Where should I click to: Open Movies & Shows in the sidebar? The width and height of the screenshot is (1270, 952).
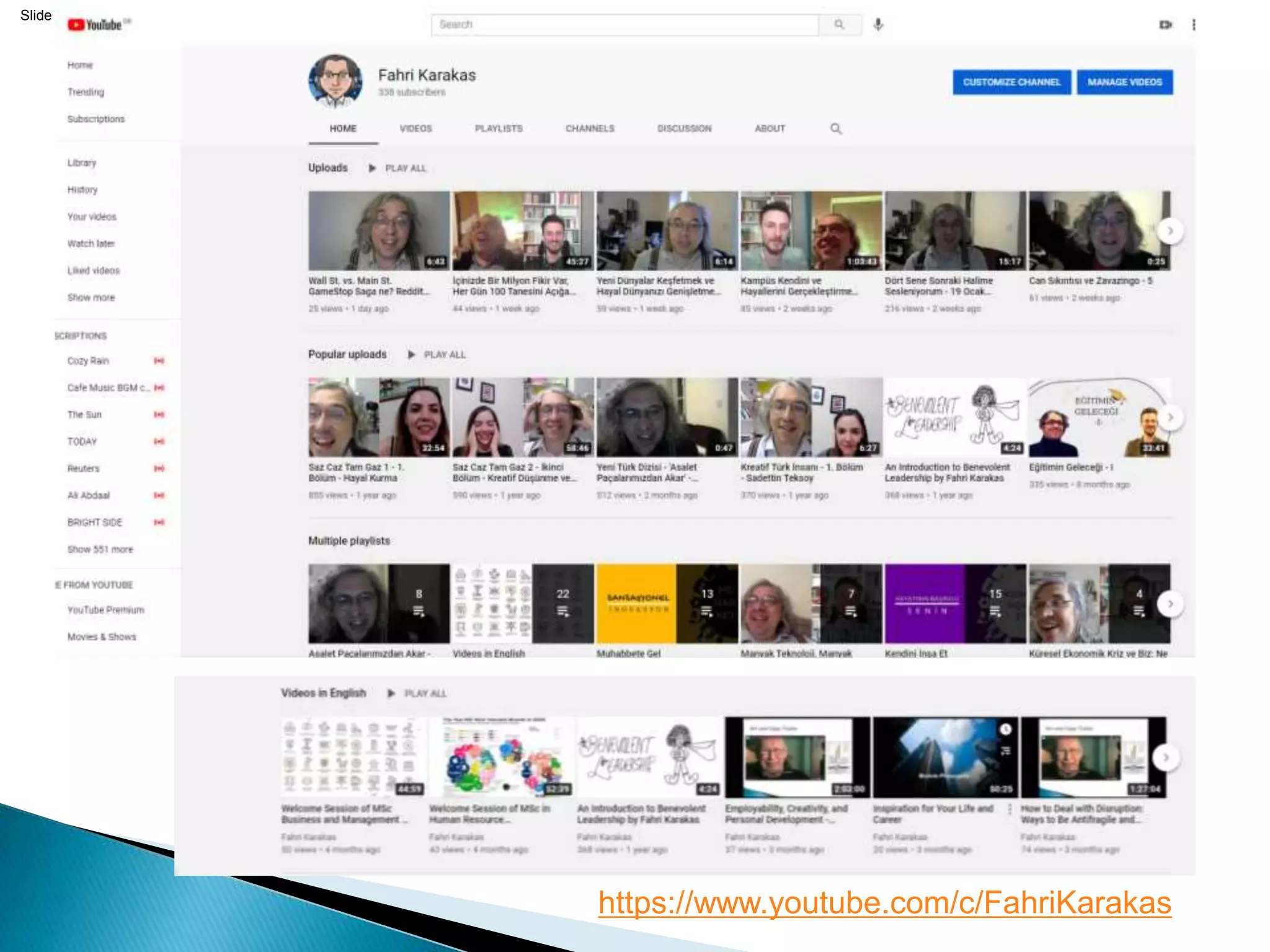coord(102,637)
